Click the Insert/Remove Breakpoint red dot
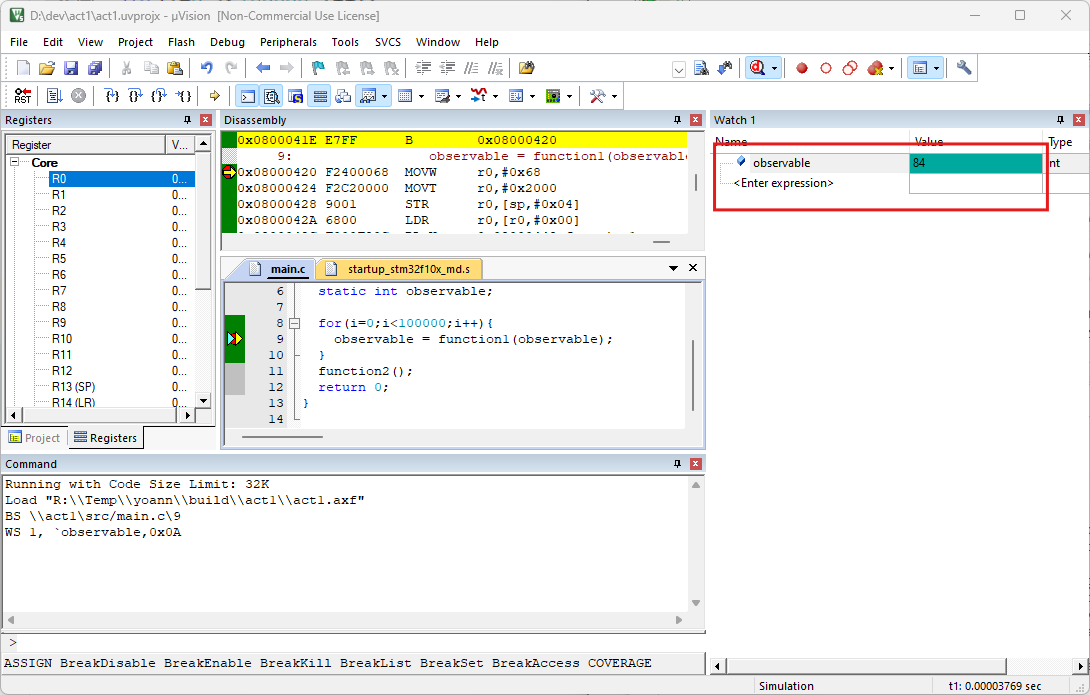 click(x=802, y=69)
